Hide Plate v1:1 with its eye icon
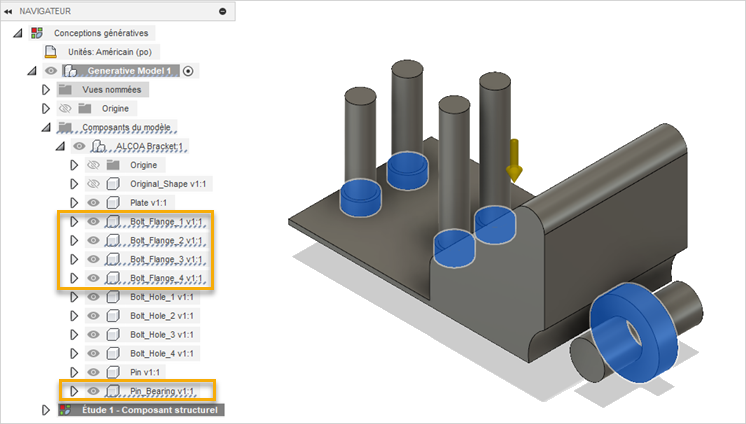 [94, 203]
